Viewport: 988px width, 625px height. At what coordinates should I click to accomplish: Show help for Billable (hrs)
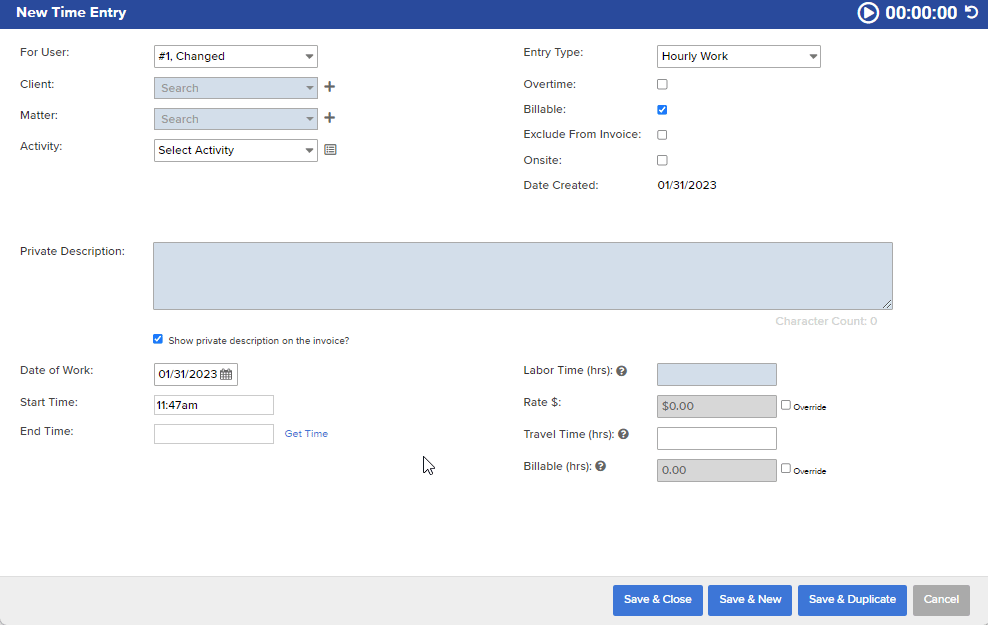(x=600, y=466)
